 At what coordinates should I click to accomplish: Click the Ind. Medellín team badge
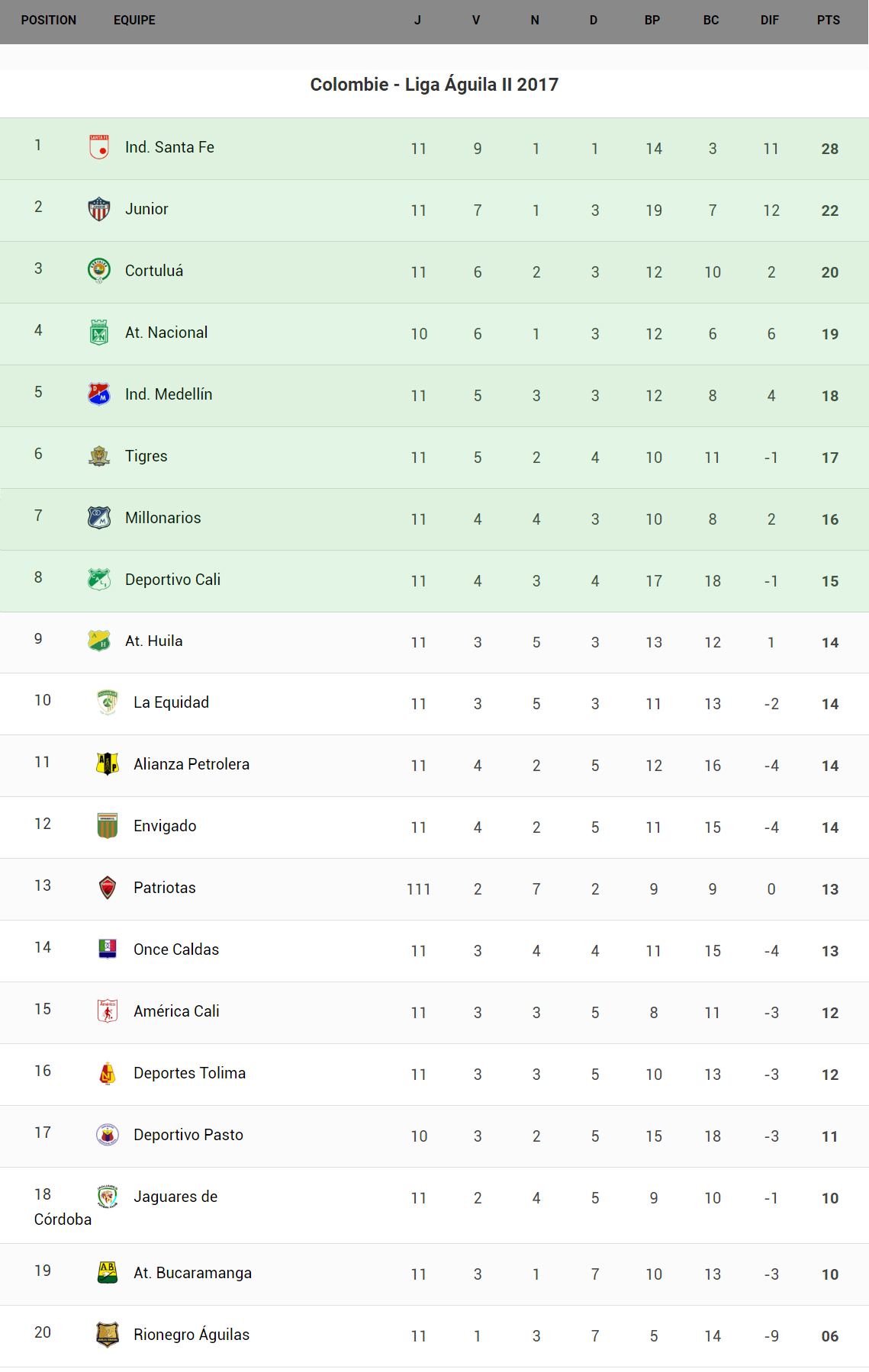point(99,394)
